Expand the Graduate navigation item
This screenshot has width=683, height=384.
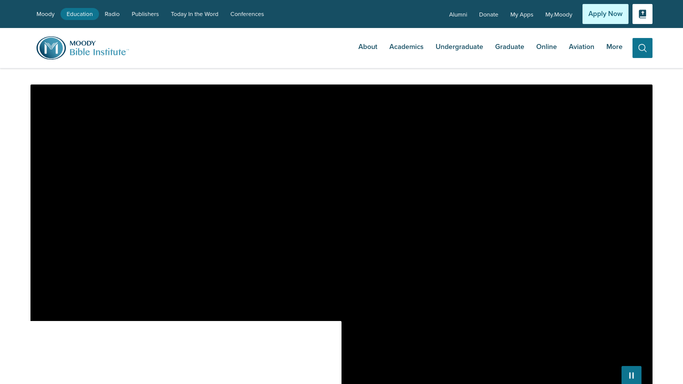click(509, 47)
